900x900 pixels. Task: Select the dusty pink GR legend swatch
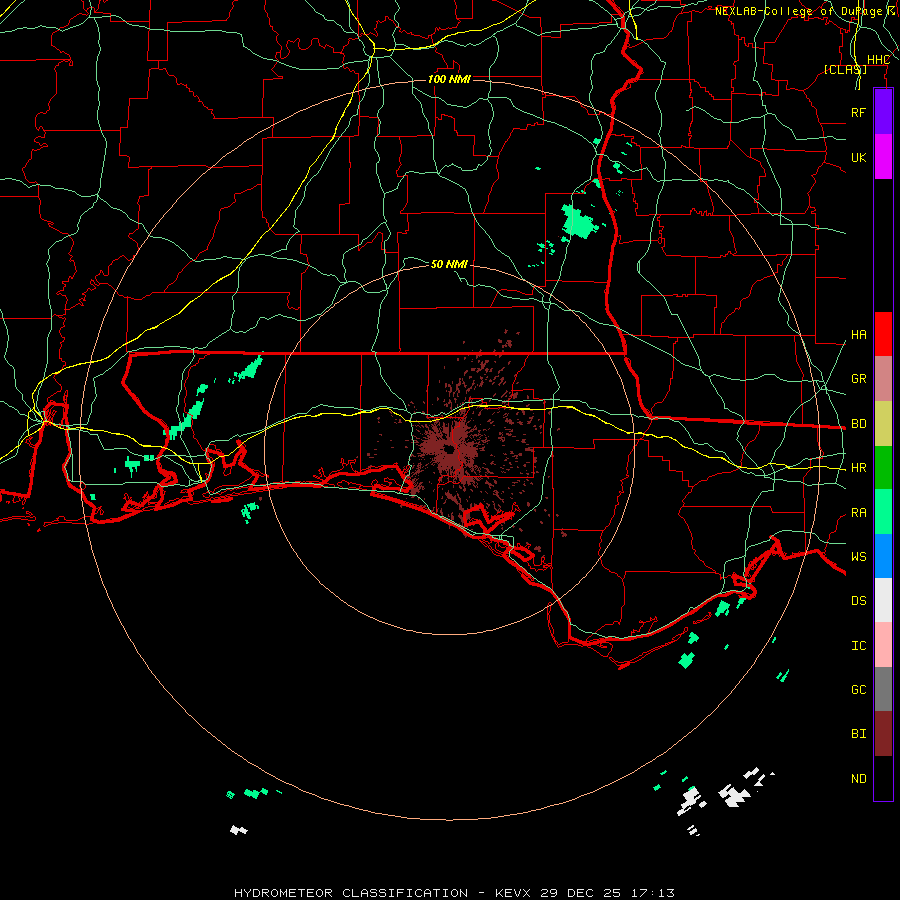883,379
